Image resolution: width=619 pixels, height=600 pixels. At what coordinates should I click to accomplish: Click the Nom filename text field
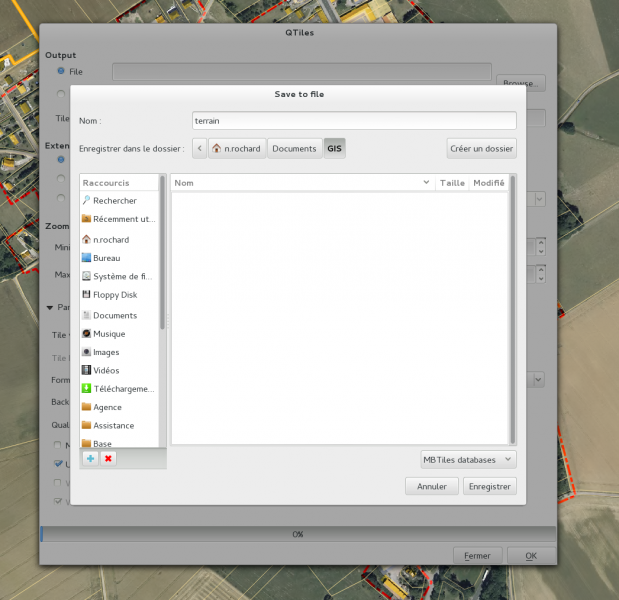[x=352, y=120]
